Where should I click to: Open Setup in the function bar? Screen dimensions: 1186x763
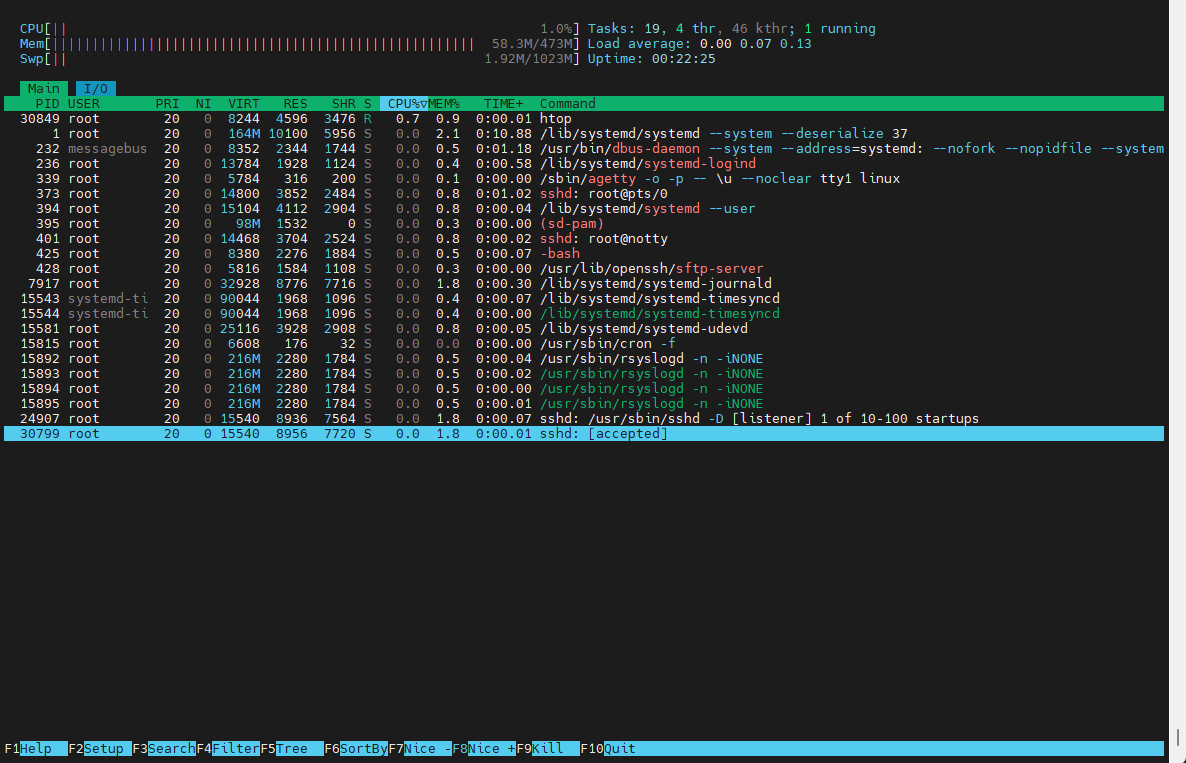point(100,749)
